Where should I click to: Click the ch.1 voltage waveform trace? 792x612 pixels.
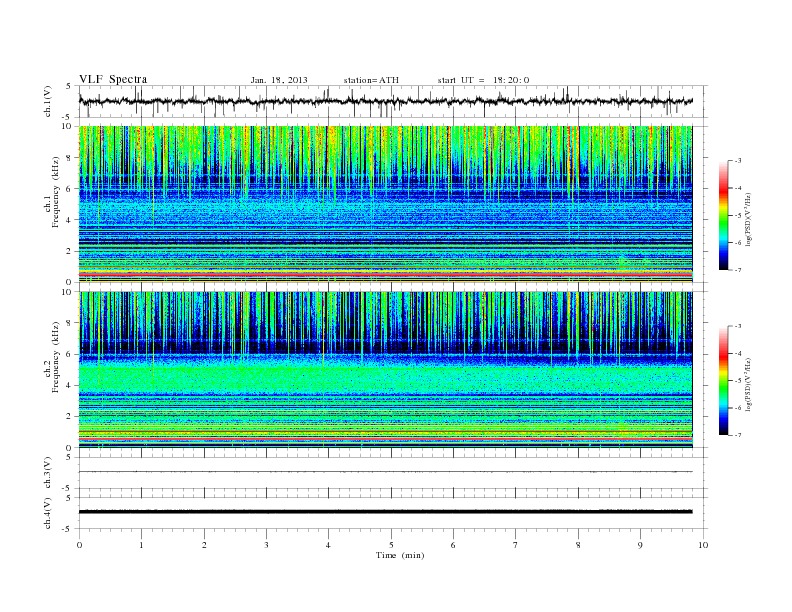385,101
